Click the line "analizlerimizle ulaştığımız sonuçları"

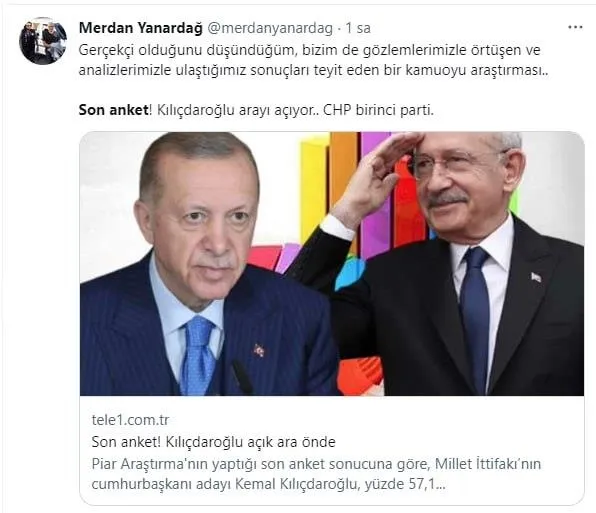tap(314, 71)
